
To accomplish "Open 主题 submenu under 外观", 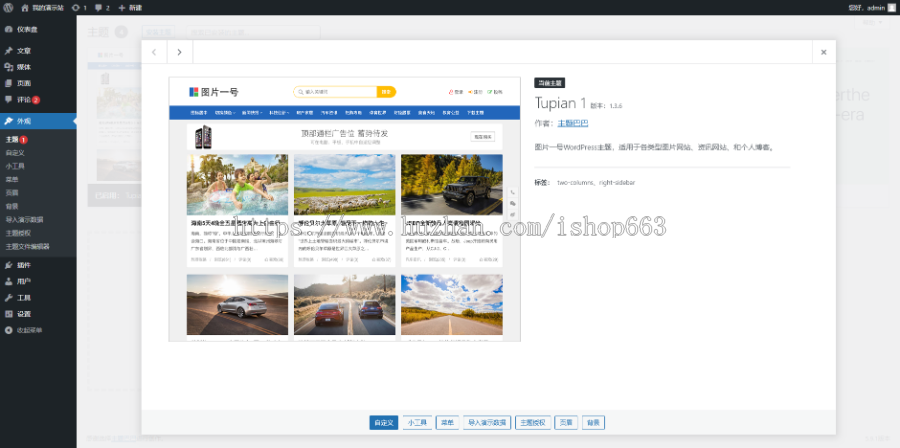I will 13,139.
